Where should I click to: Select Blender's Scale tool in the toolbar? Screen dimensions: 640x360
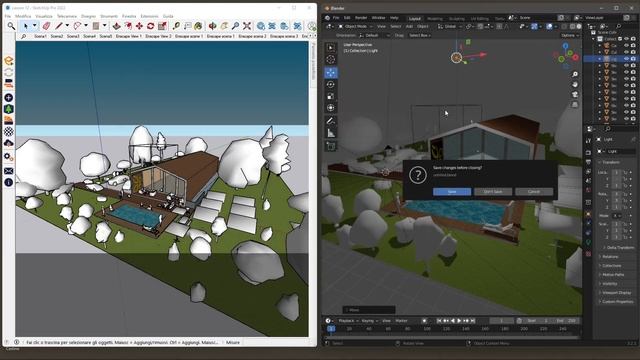tap(331, 96)
